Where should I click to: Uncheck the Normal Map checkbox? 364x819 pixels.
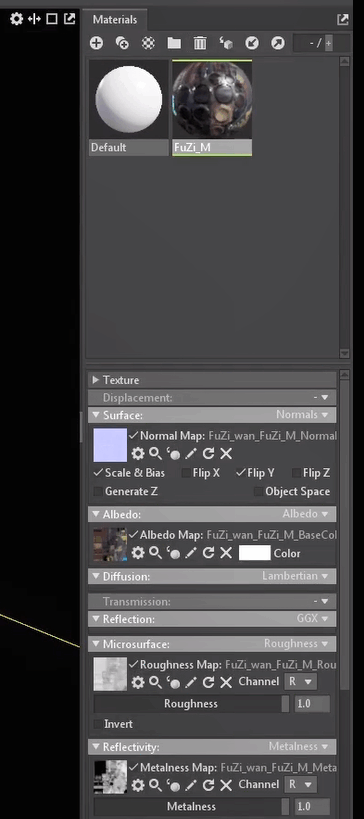coord(134,435)
